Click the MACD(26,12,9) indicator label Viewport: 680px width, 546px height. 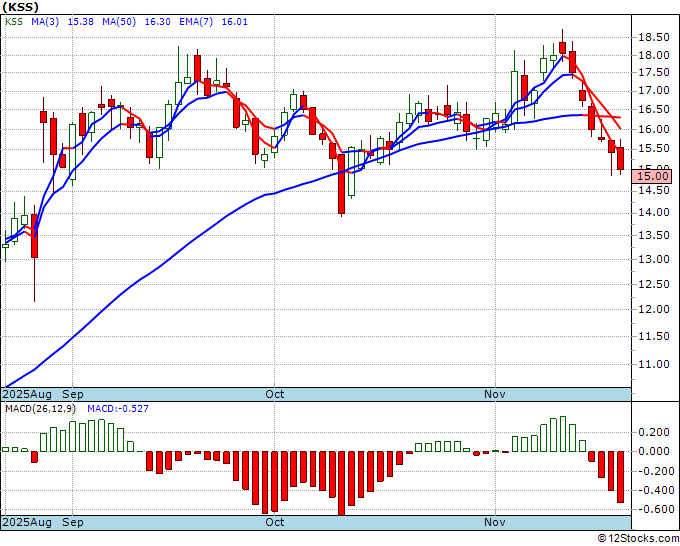click(40, 409)
